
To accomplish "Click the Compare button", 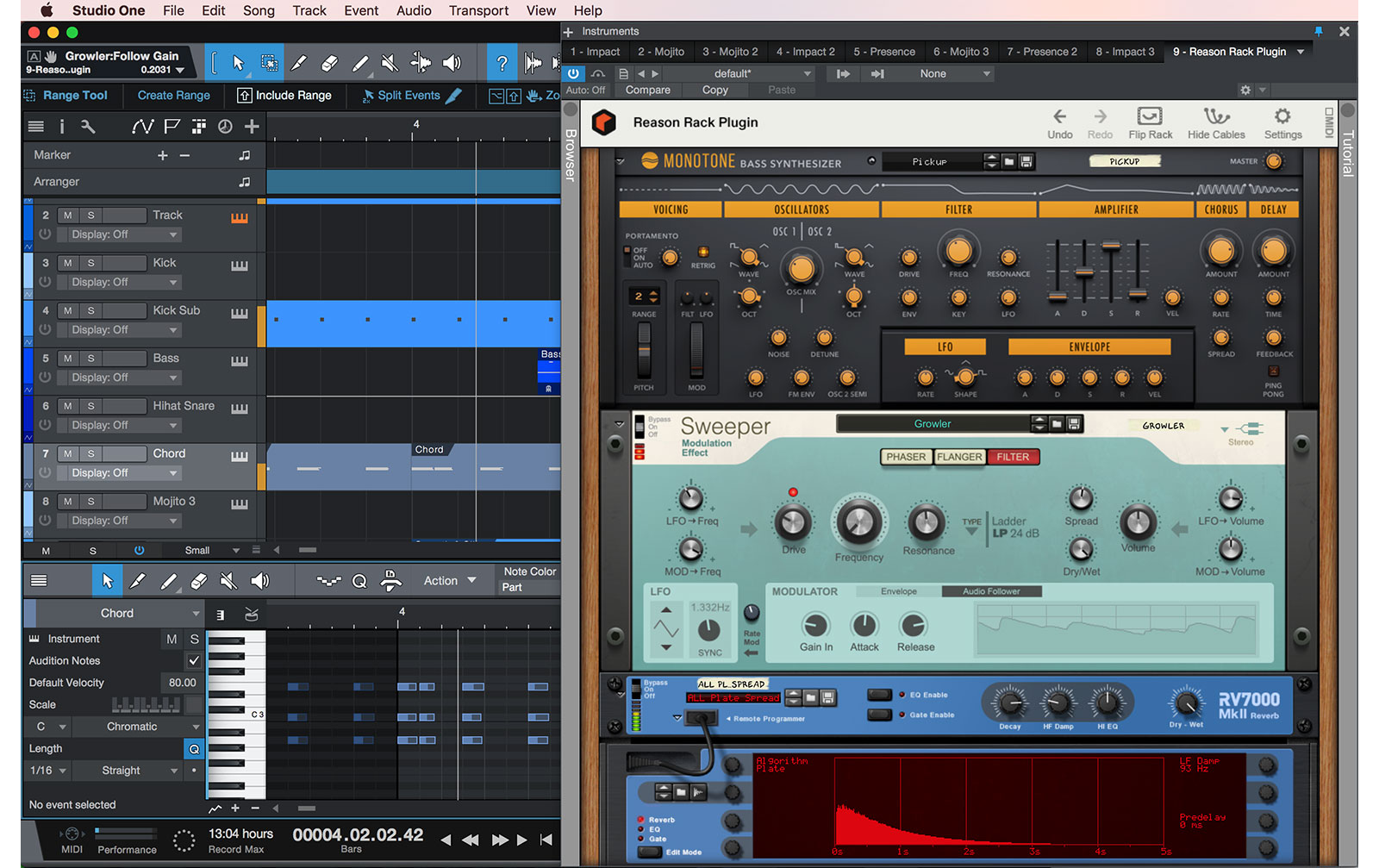I will point(648,91).
